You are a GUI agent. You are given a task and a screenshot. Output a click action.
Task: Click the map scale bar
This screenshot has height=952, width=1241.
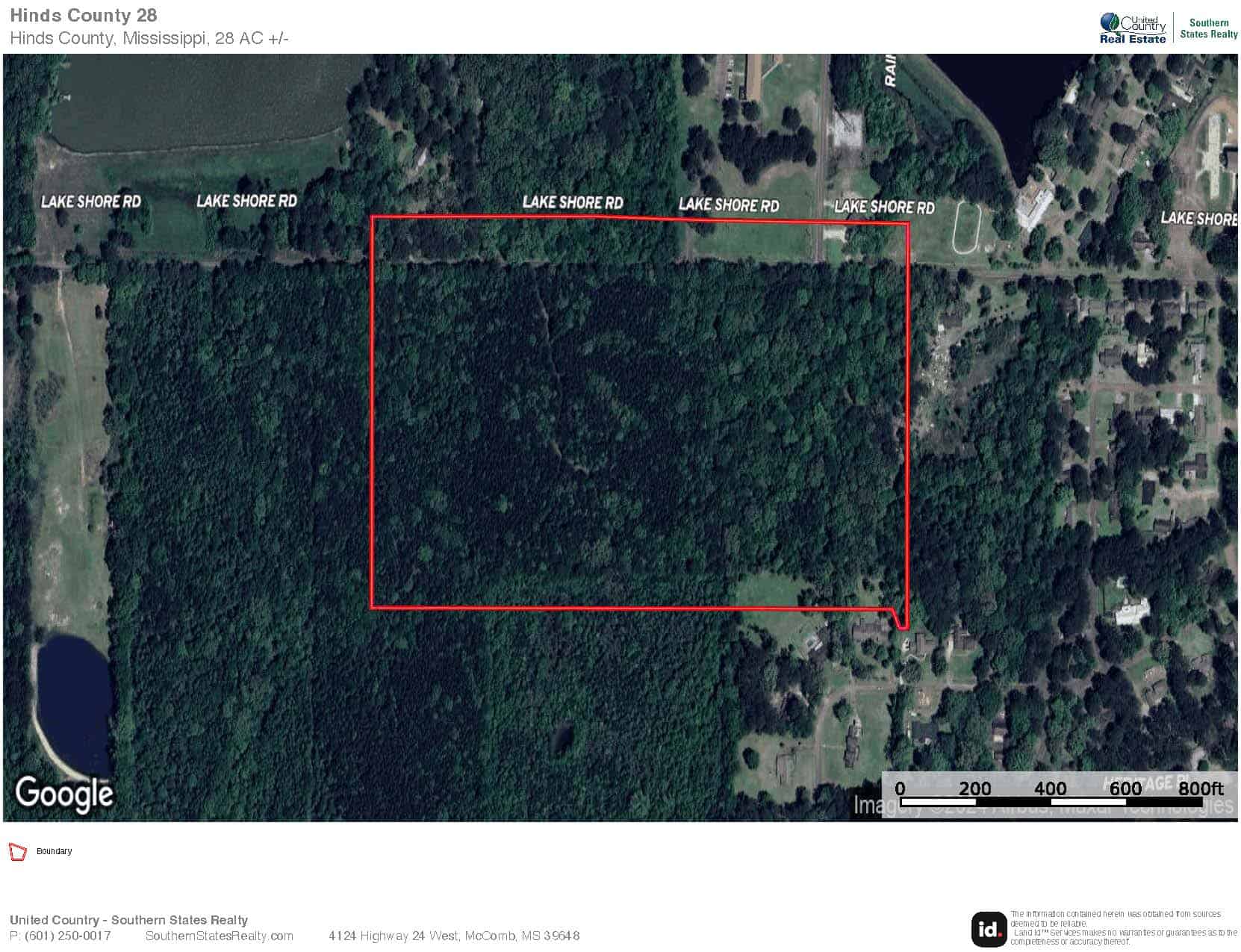[1051, 803]
